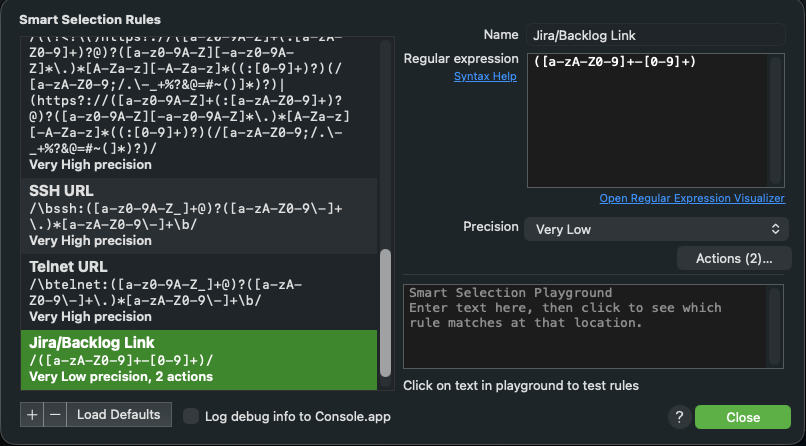Image resolution: width=806 pixels, height=446 pixels.
Task: Select the SSH URL rule
Action: pos(199,216)
